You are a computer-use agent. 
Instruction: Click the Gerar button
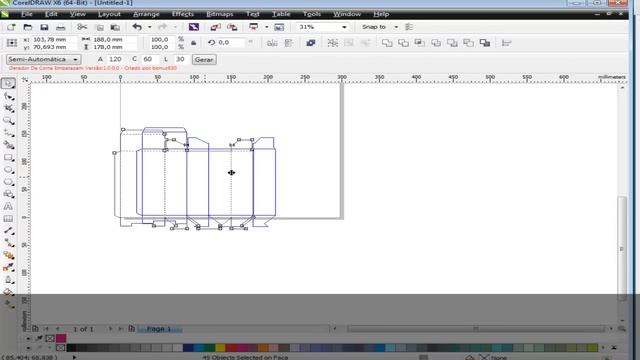204,60
